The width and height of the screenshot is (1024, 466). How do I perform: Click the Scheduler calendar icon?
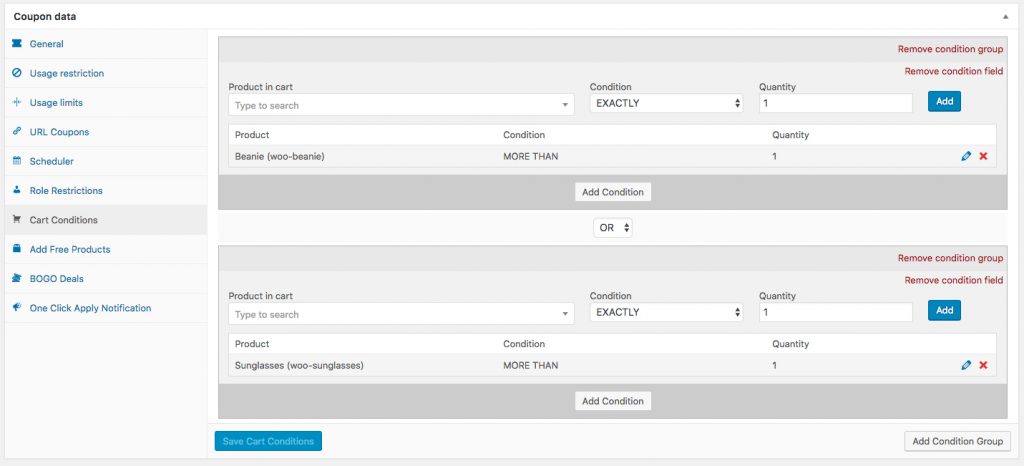tap(17, 161)
